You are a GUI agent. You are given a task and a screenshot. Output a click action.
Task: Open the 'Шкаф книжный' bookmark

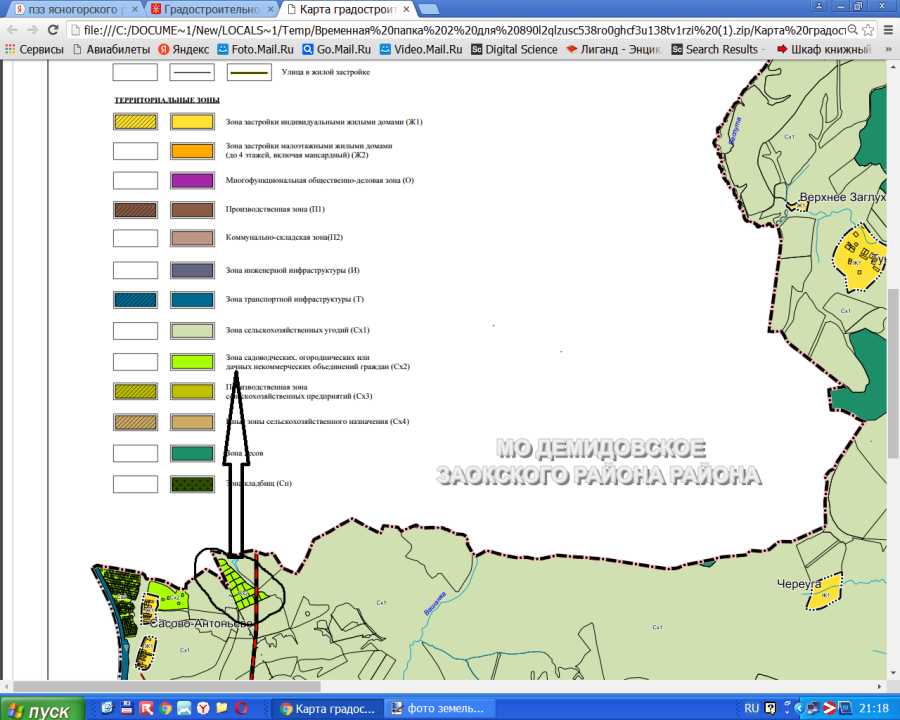[824, 49]
